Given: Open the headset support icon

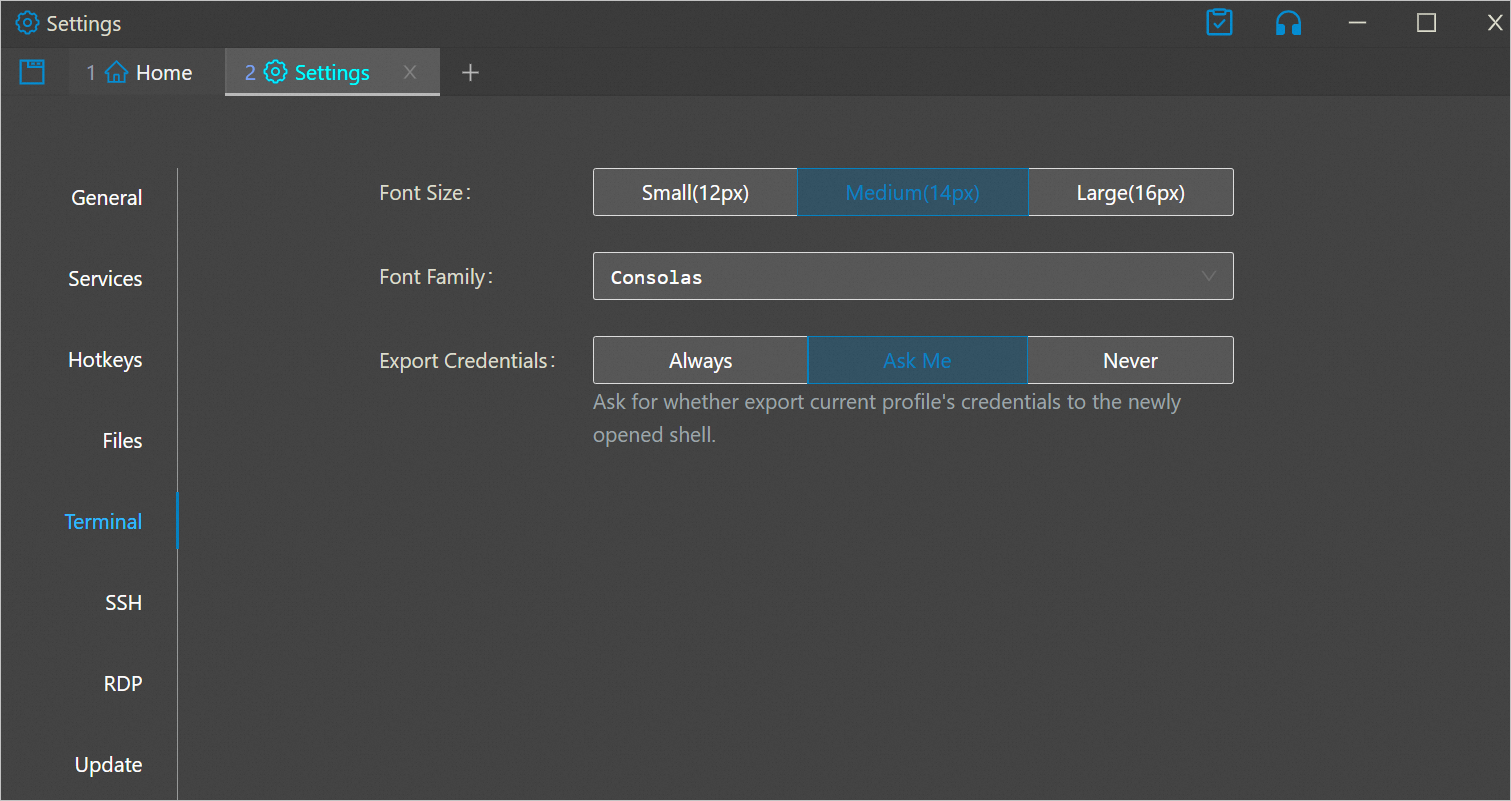Looking at the screenshot, I should tap(1288, 23).
